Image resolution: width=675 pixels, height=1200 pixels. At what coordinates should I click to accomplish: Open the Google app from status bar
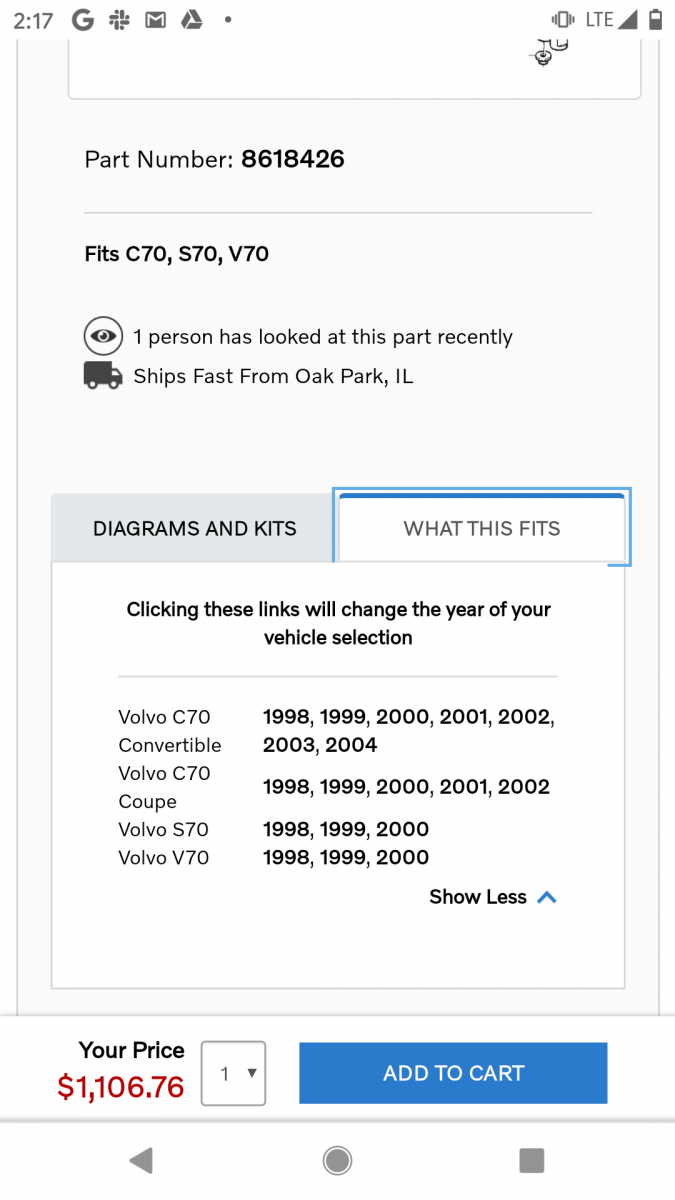click(x=81, y=18)
